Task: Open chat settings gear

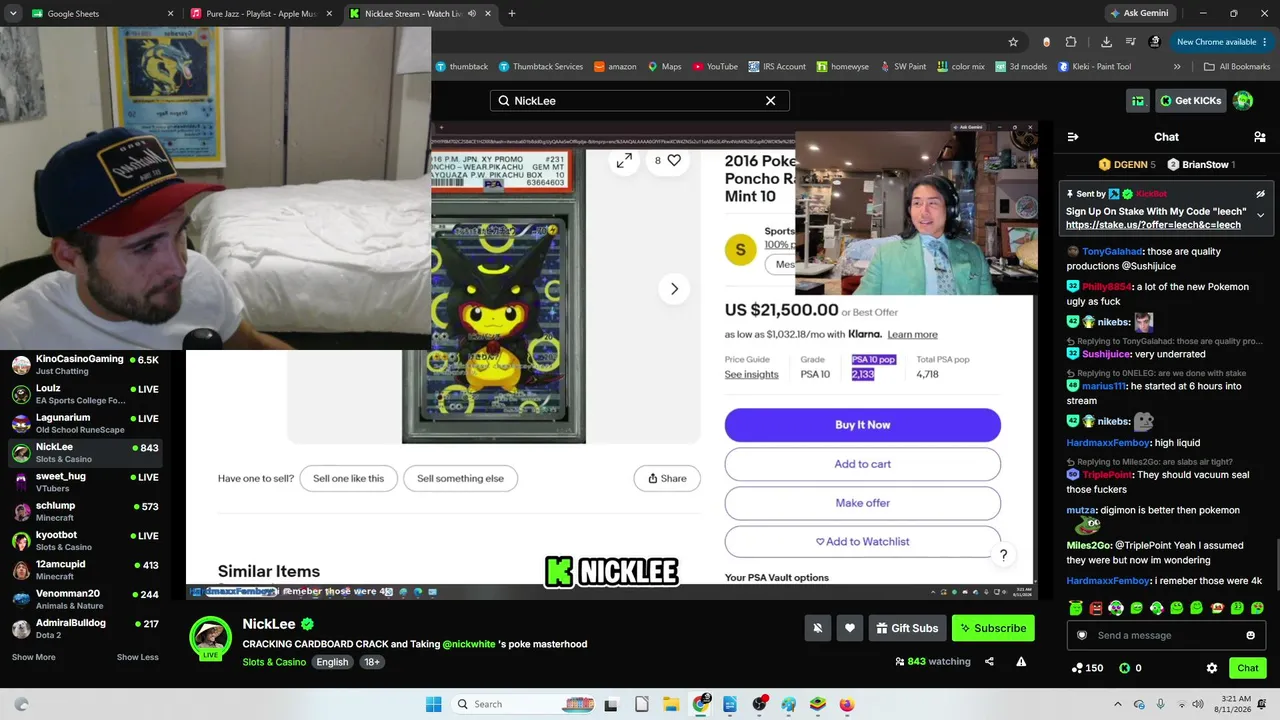Action: point(1212,668)
